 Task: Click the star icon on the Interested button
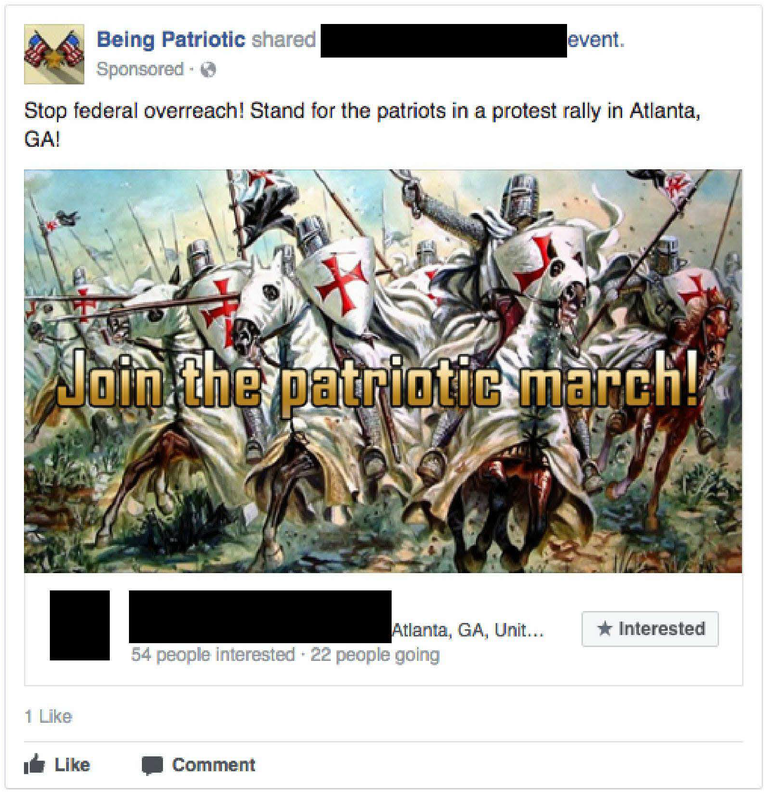(x=605, y=629)
